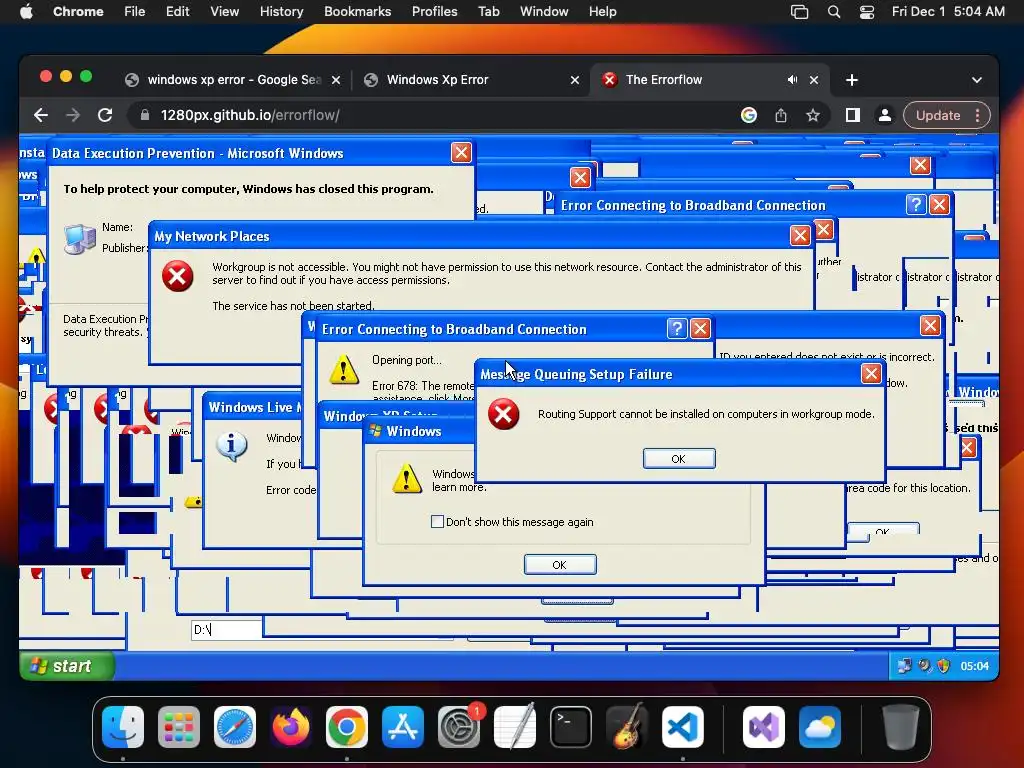
Task: Open the History menu
Action: 281,12
